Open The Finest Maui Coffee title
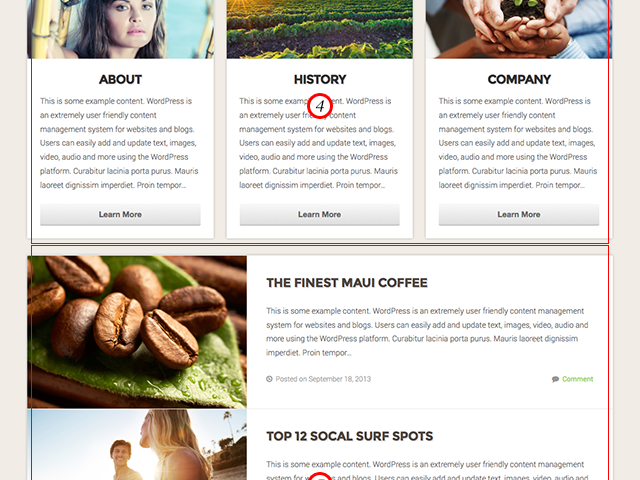Image resolution: width=640 pixels, height=480 pixels. [347, 283]
